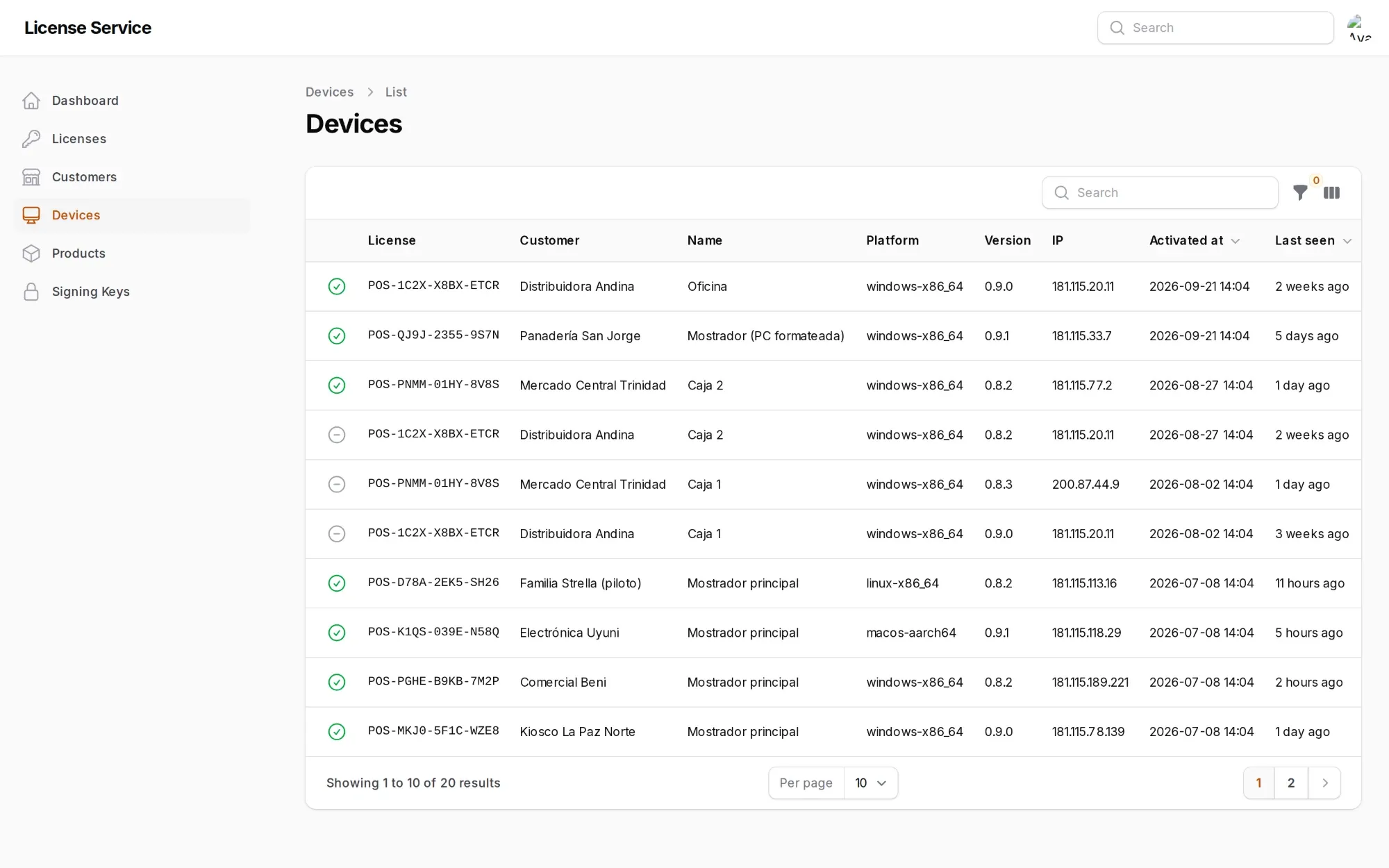Click status icon for Electrónica Uyuni row
Viewport: 1389px width, 868px height.
337,633
